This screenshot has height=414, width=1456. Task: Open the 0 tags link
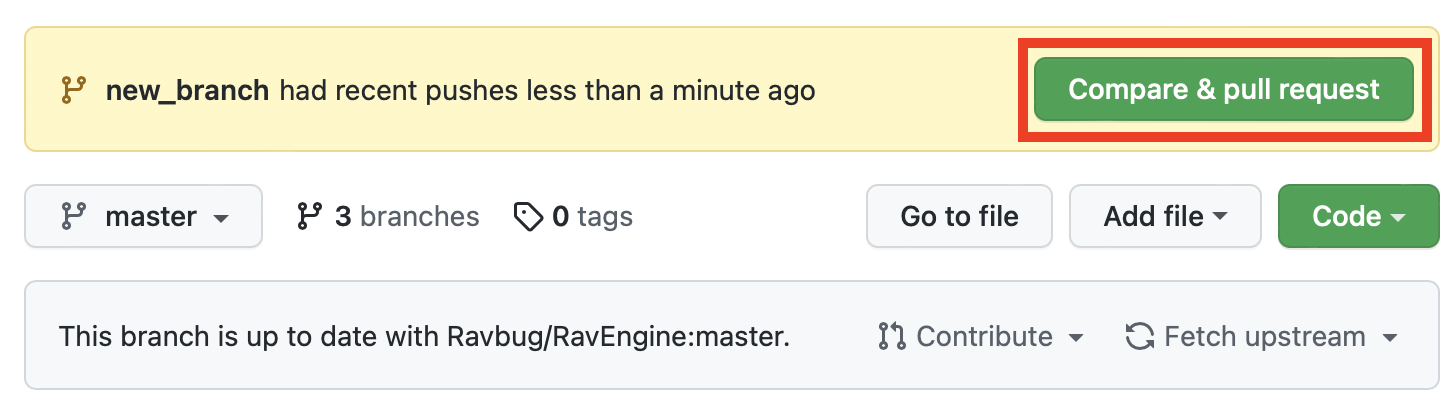(x=573, y=216)
